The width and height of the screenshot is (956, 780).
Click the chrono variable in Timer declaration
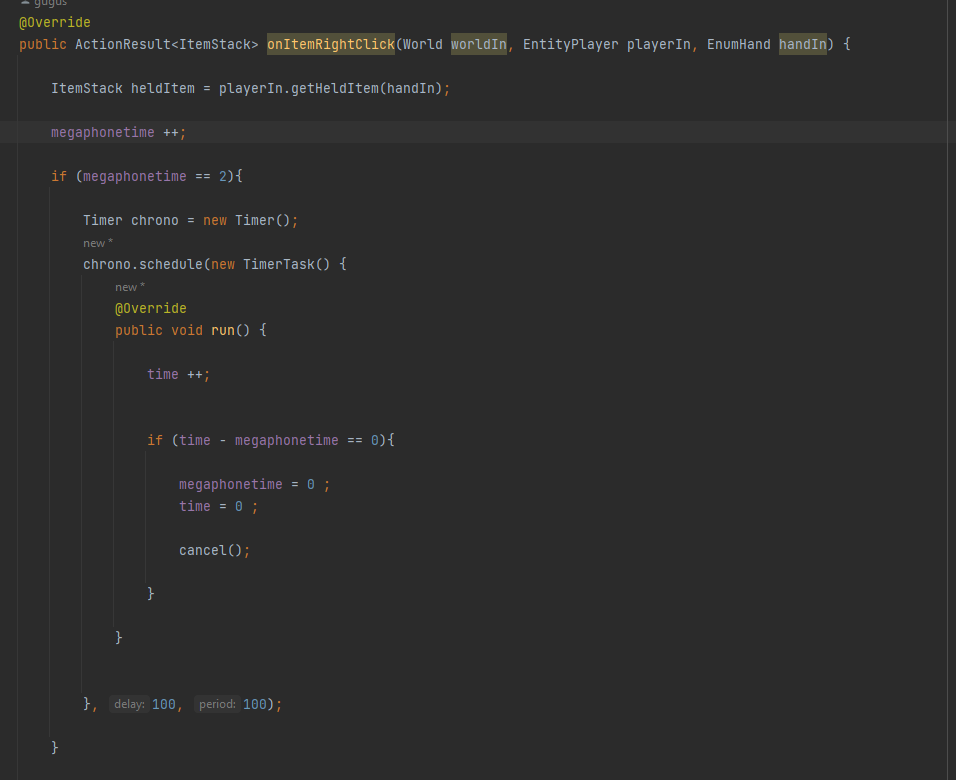pyautogui.click(x=155, y=221)
